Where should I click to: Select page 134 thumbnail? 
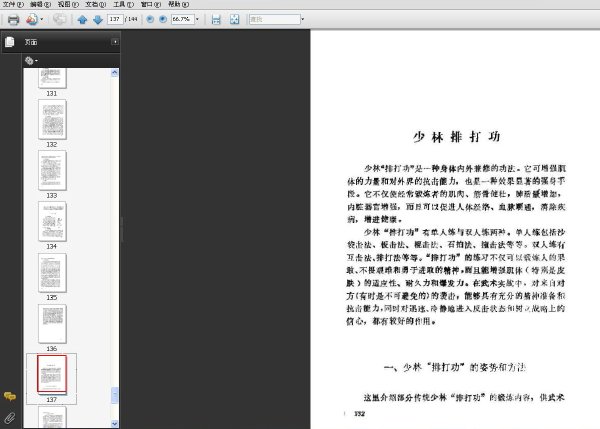52,222
